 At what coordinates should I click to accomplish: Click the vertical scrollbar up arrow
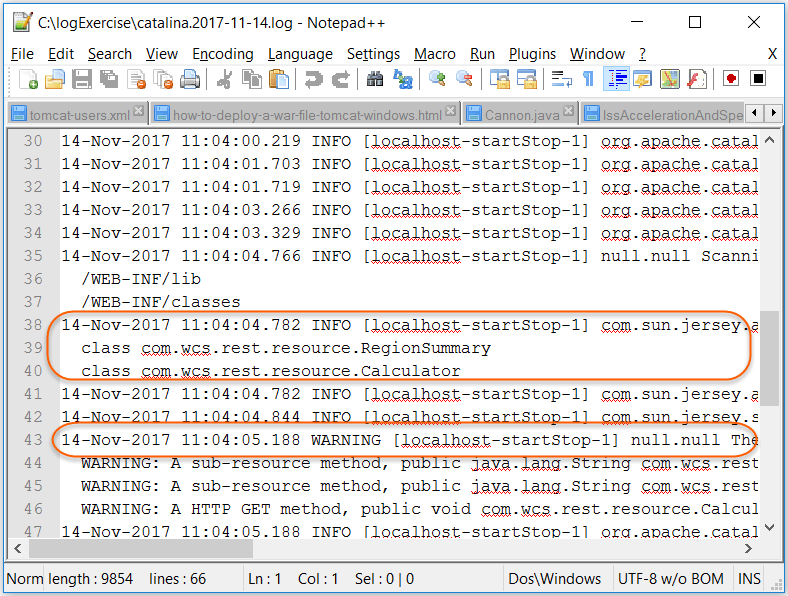click(769, 140)
